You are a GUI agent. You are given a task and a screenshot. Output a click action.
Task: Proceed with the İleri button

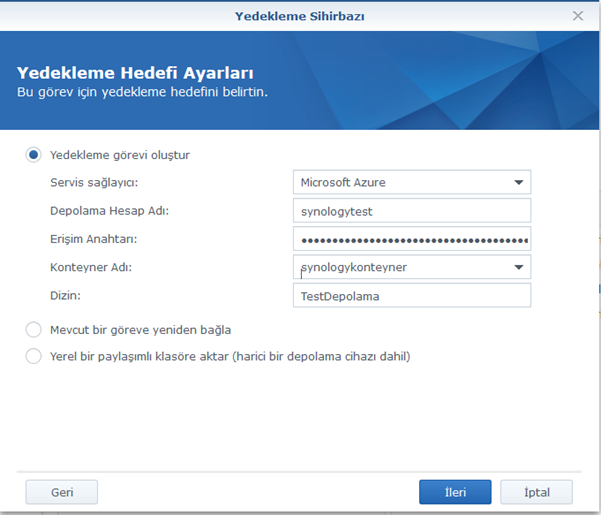[x=455, y=492]
